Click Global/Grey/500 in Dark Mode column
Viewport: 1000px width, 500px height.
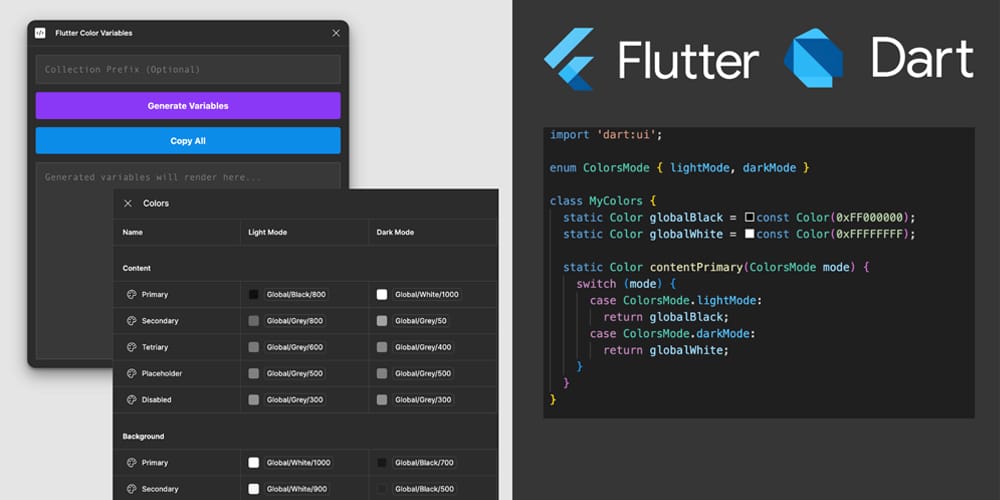tap(423, 373)
